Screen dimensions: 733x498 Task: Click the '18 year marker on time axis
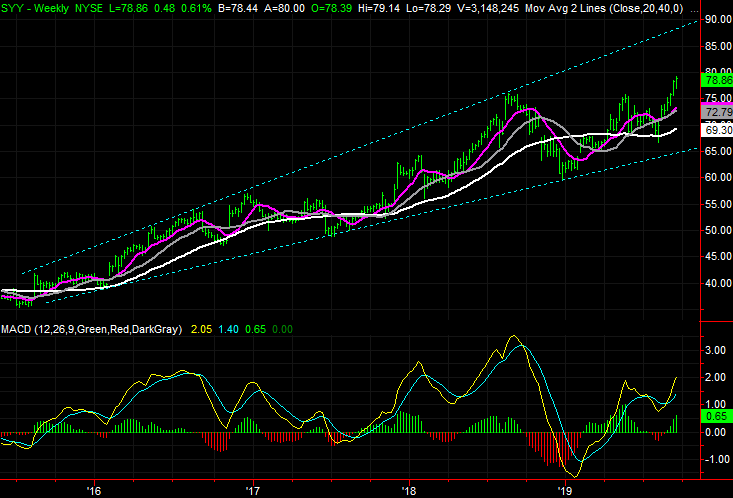point(408,491)
